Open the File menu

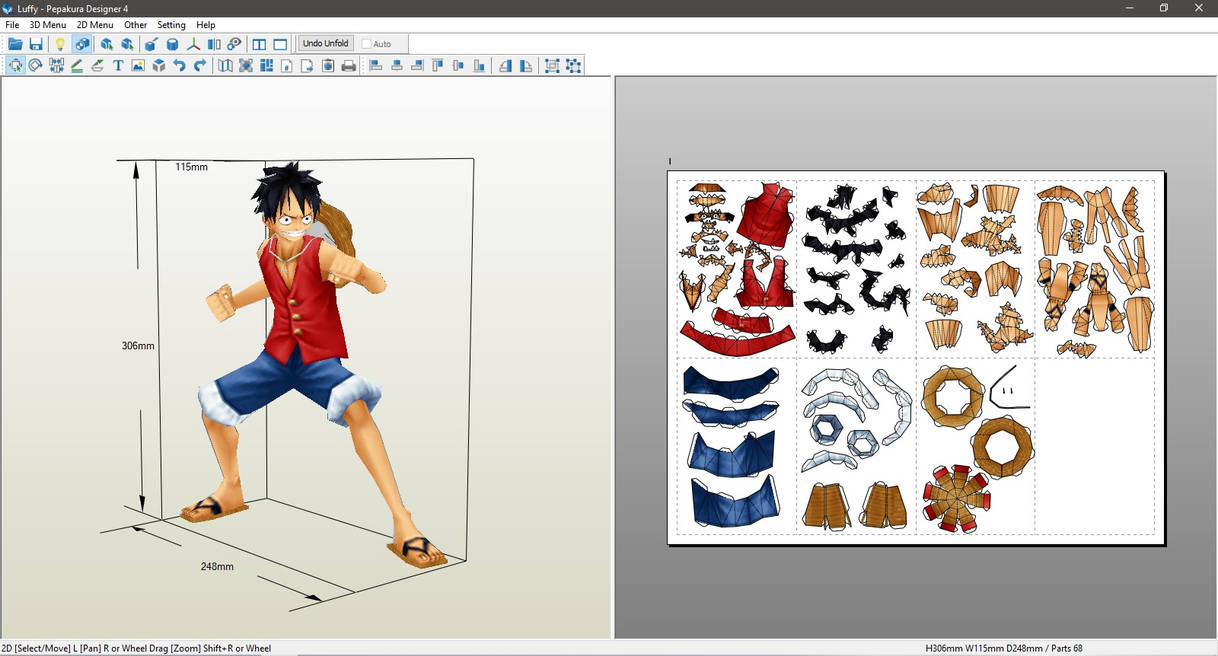[x=12, y=25]
